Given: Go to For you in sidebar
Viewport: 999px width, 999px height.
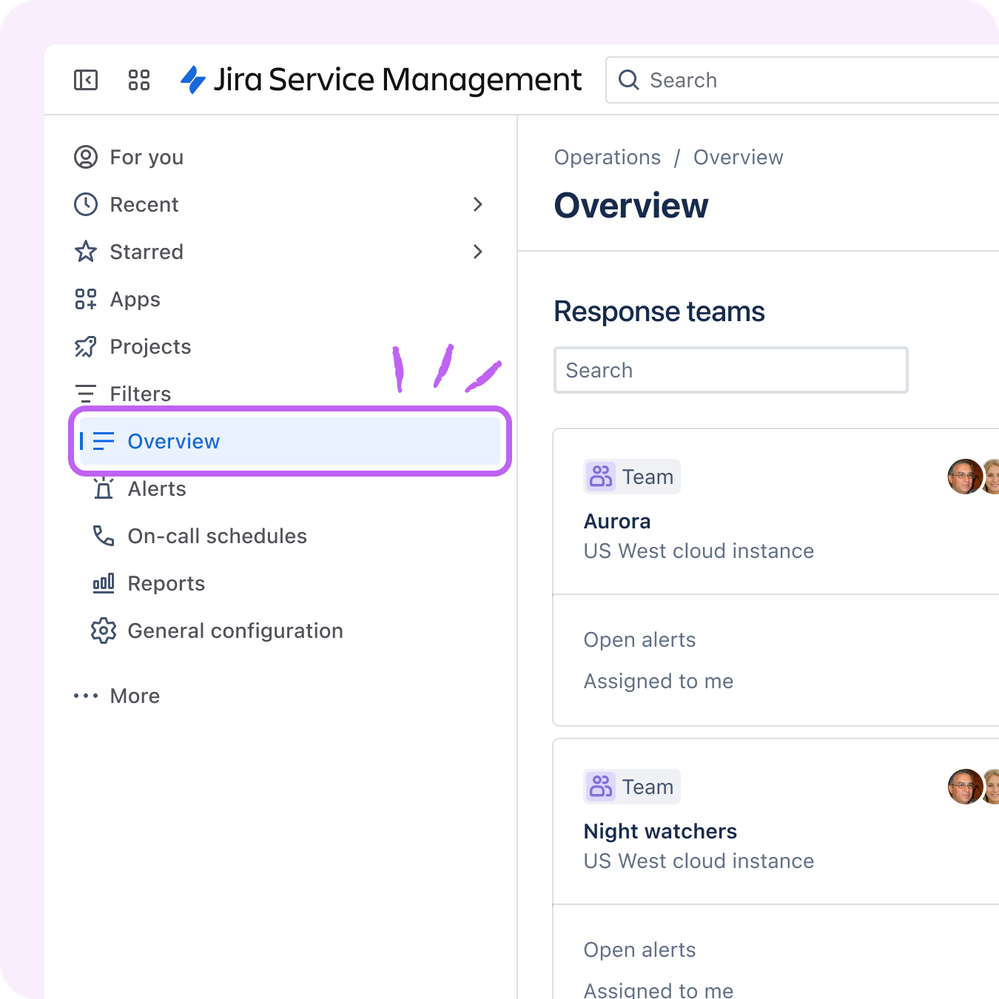Looking at the screenshot, I should [x=129, y=157].
